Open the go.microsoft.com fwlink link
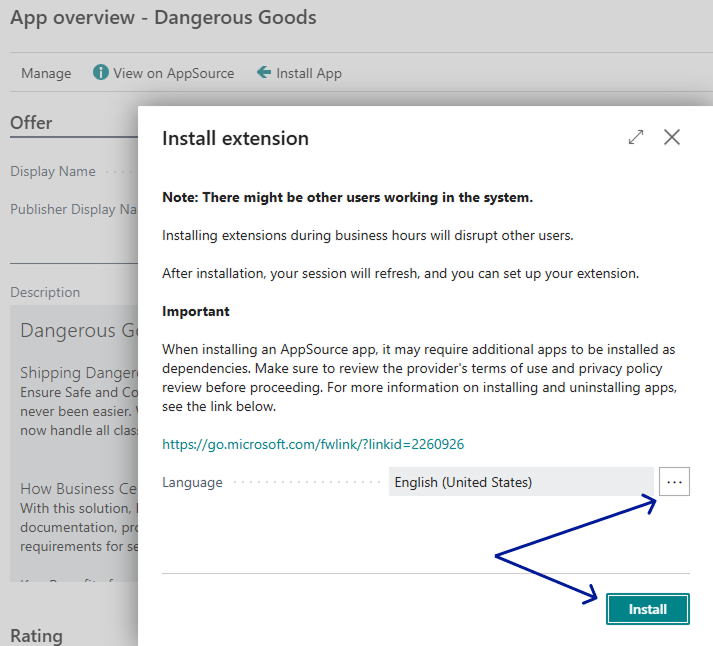Screen dimensions: 713x646 point(313,444)
